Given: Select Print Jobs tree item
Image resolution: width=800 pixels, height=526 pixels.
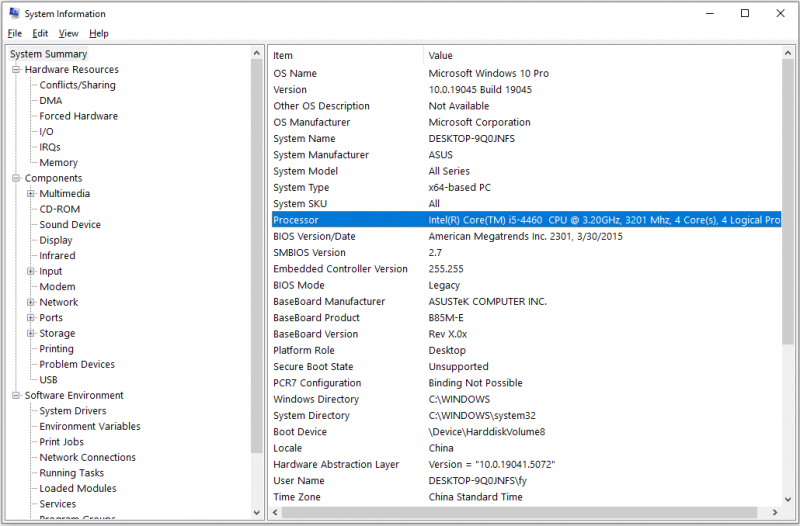Looking at the screenshot, I should 62,442.
